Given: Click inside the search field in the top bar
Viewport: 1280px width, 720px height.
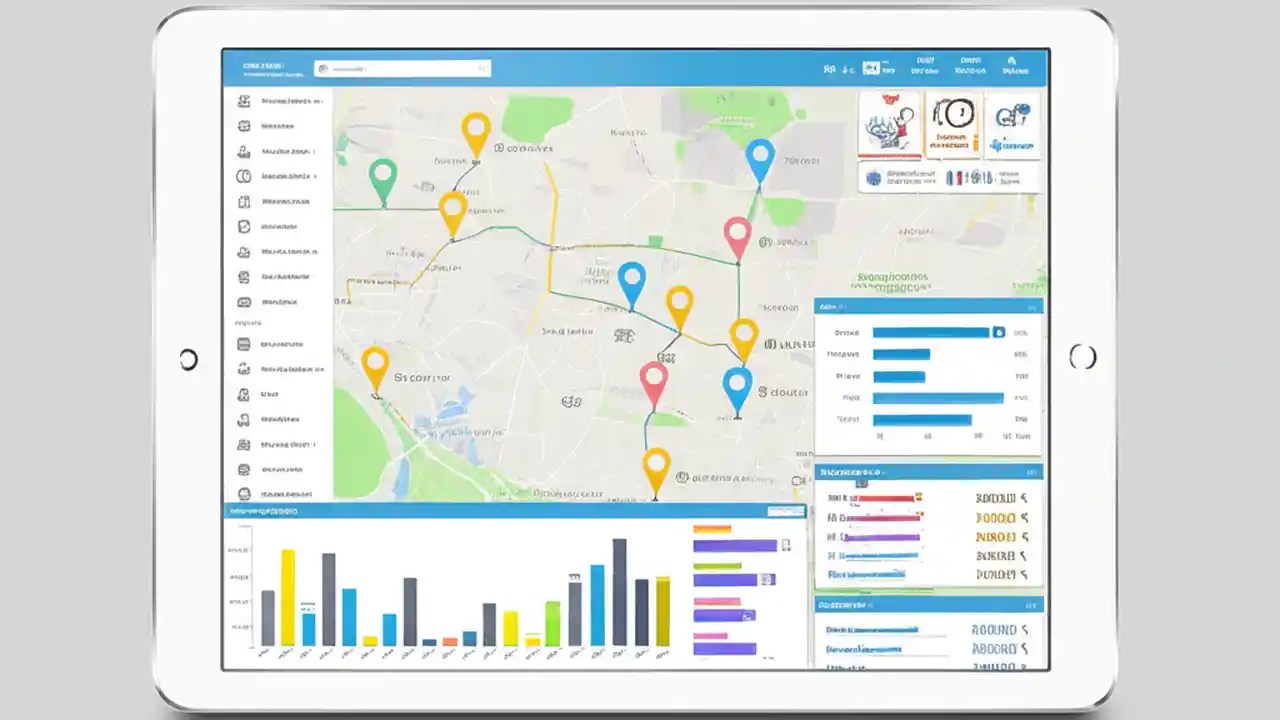Looking at the screenshot, I should [400, 68].
